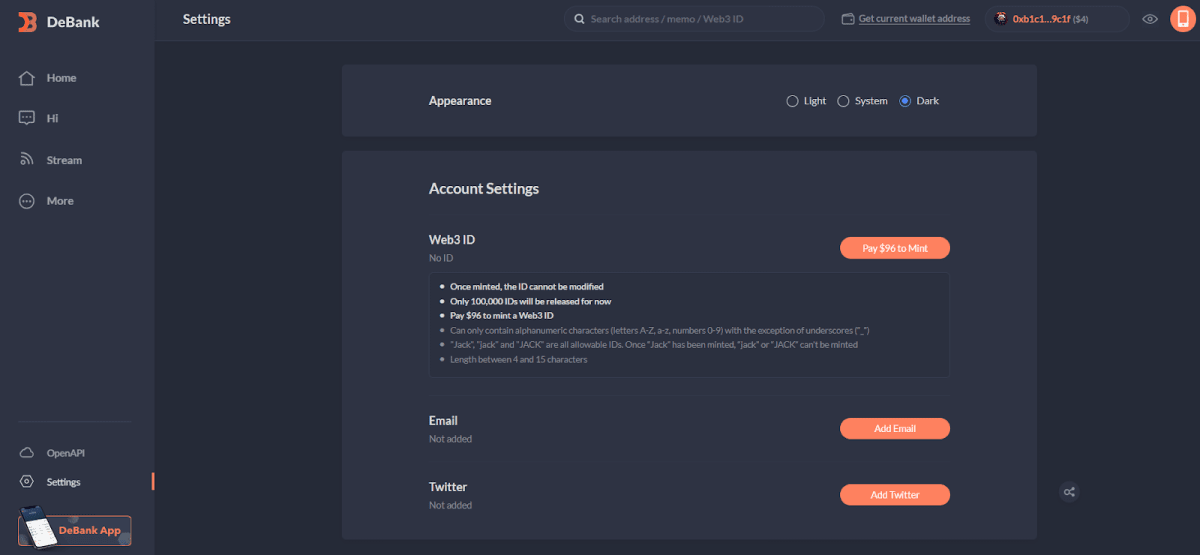Open the Stream feed icon
This screenshot has width=1200, height=555.
pos(27,160)
